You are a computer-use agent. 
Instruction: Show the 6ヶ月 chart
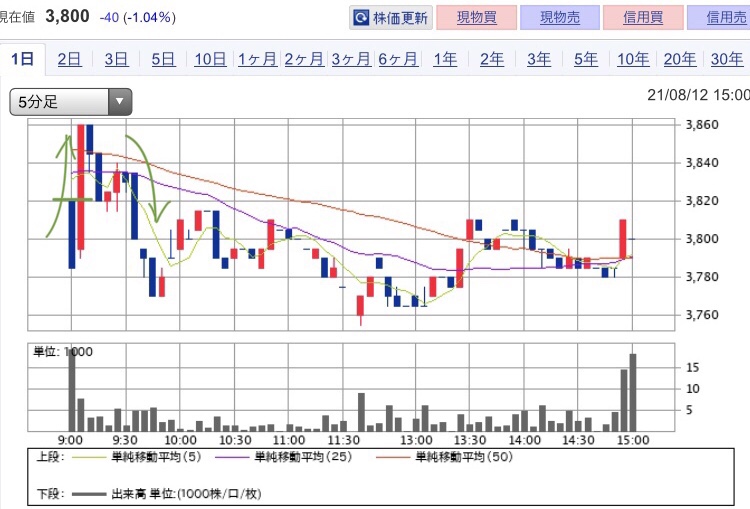click(x=398, y=59)
